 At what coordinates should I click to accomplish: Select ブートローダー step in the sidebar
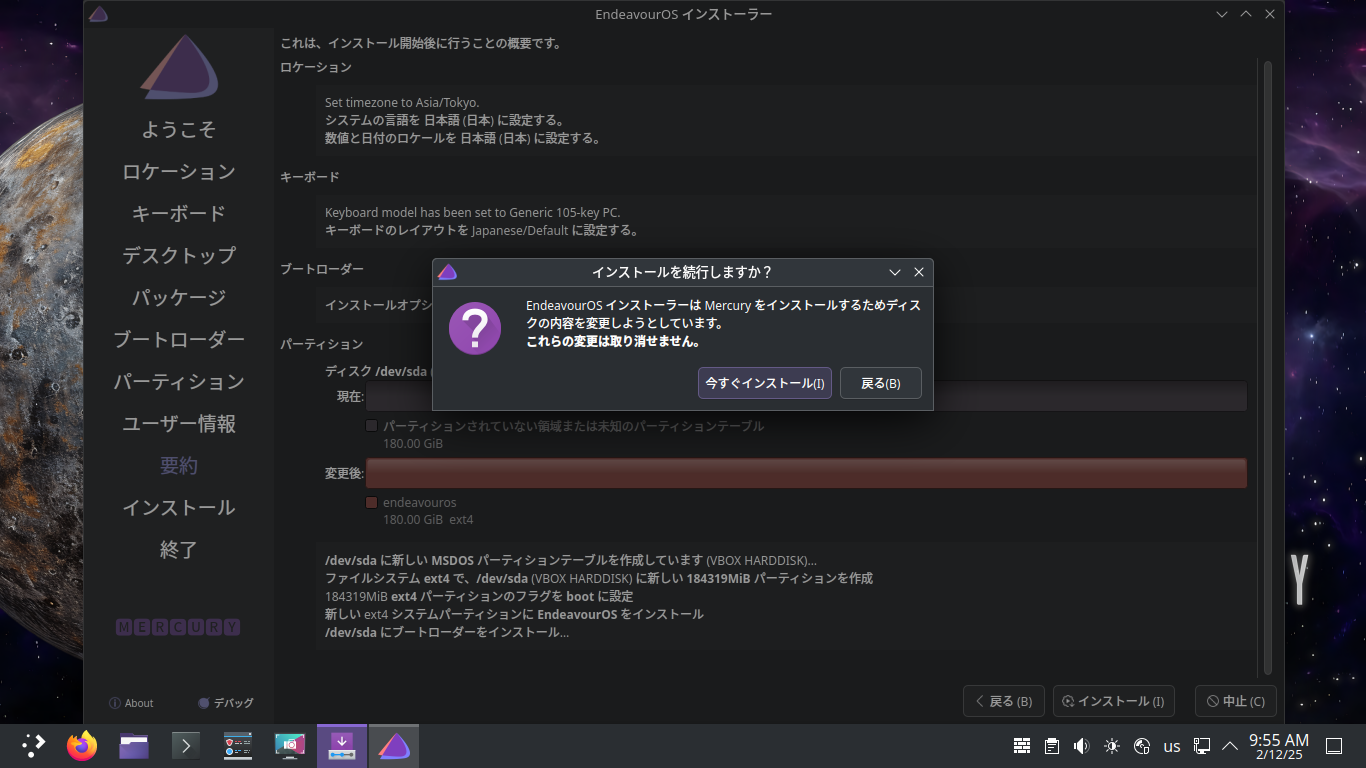click(x=179, y=340)
